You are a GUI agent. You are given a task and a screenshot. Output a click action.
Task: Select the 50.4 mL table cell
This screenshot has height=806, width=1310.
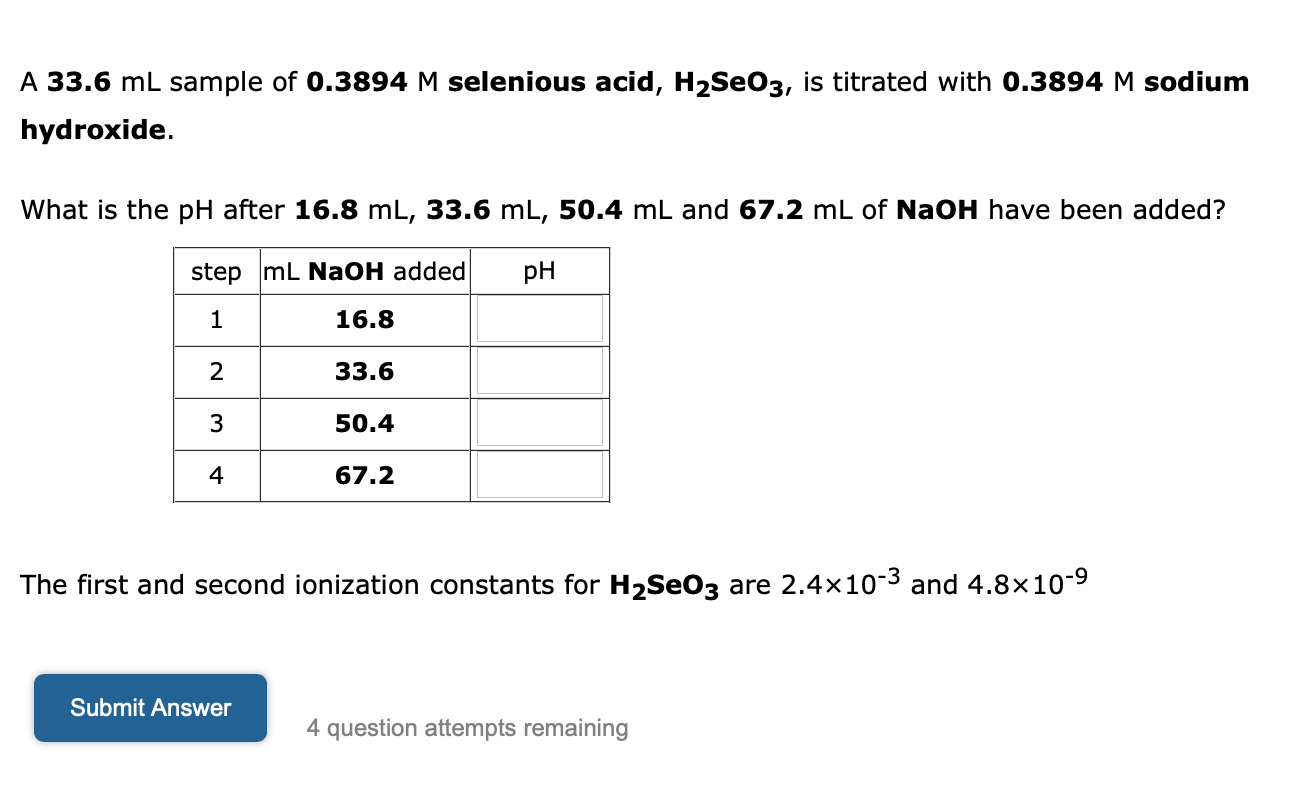coord(364,423)
